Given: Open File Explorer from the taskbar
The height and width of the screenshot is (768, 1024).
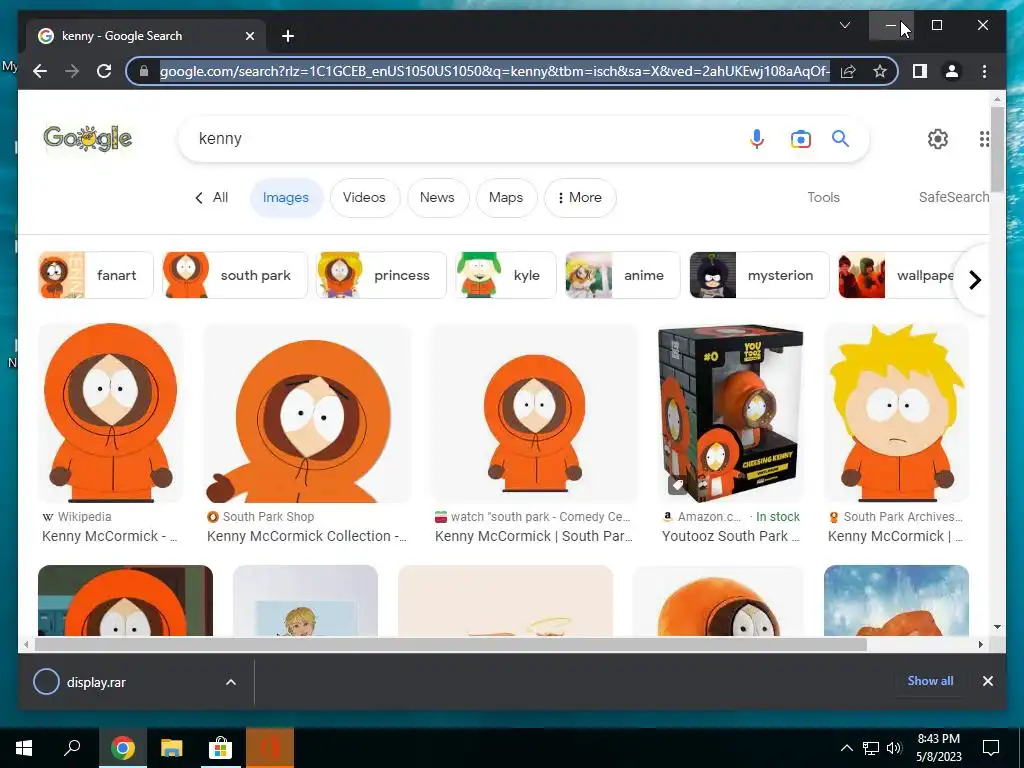Looking at the screenshot, I should coord(172,748).
